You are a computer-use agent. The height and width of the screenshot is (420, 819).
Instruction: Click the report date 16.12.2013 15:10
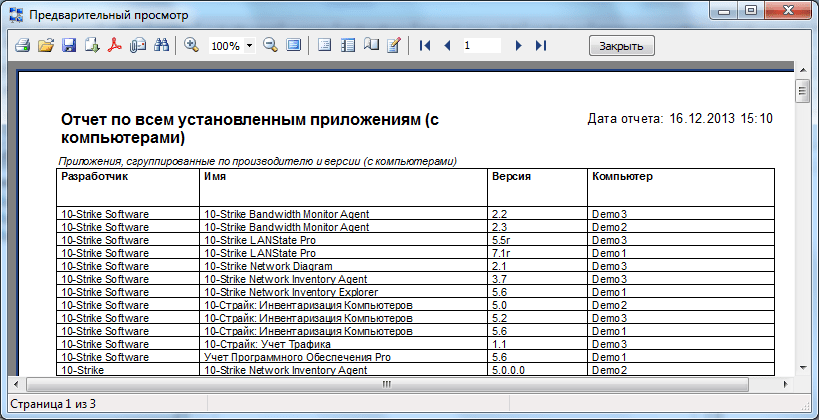721,119
